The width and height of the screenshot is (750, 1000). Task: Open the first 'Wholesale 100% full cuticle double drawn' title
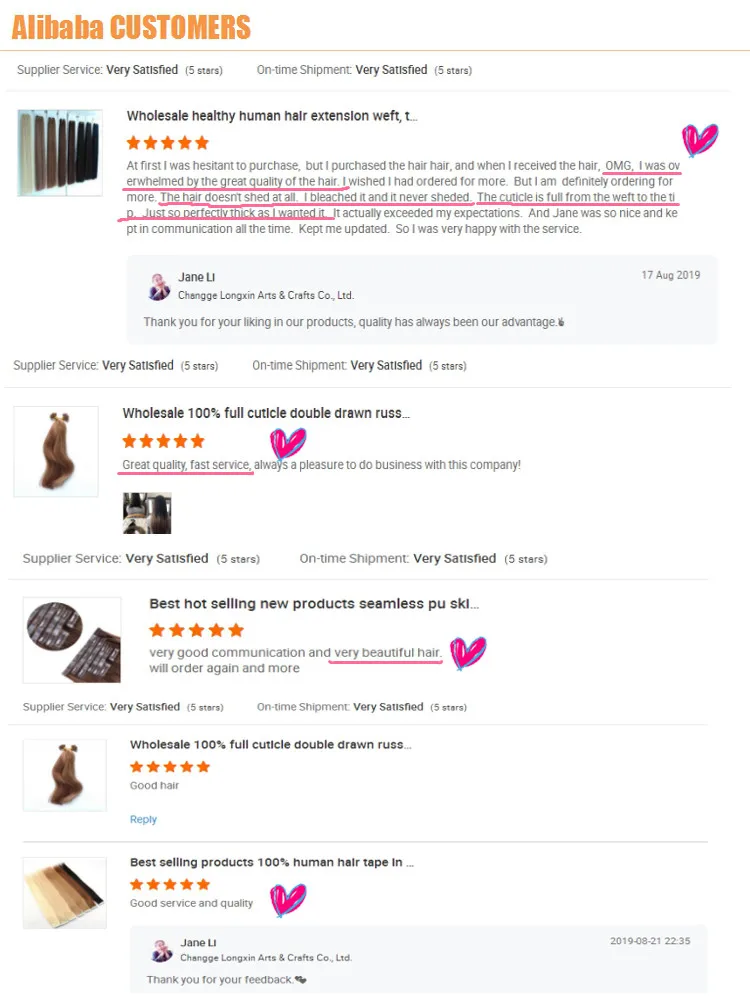(266, 413)
